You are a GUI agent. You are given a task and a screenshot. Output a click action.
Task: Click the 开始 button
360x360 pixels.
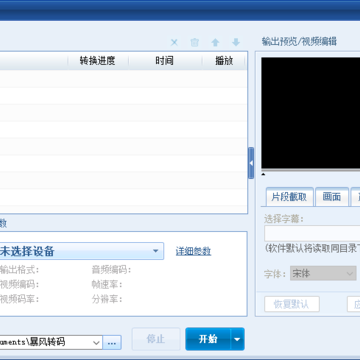point(208,339)
